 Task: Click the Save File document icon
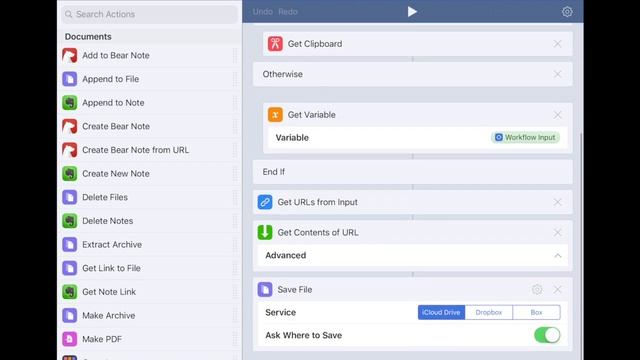(265, 289)
